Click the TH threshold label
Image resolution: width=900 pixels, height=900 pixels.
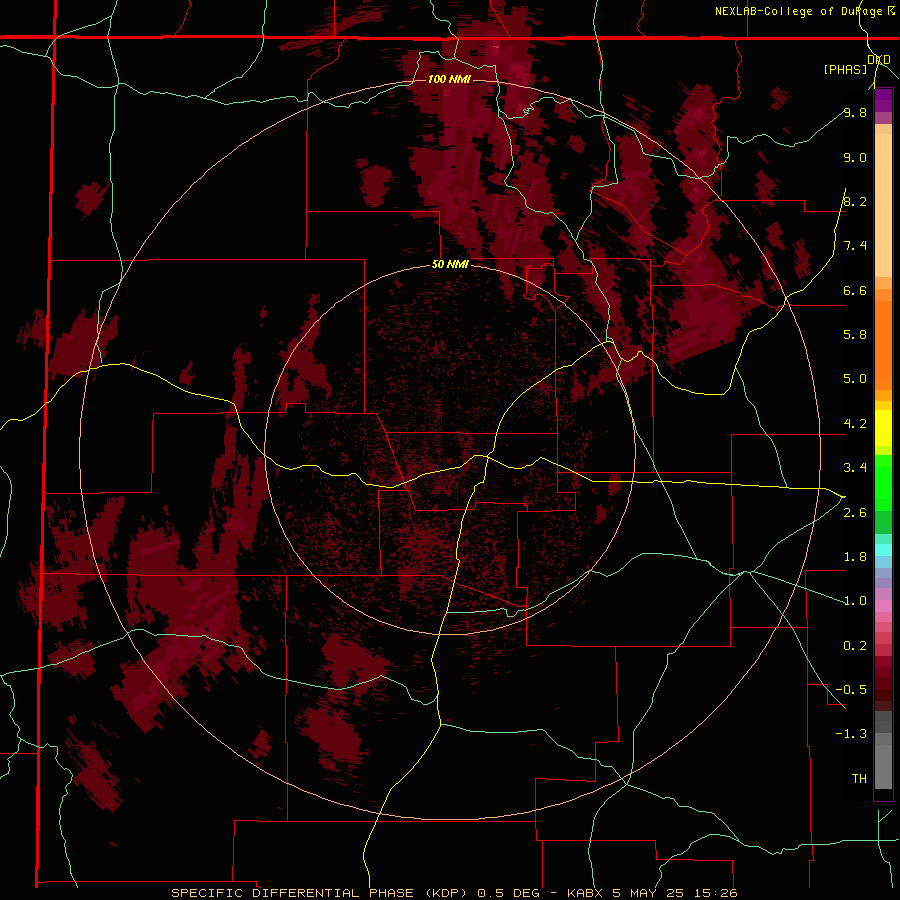859,779
